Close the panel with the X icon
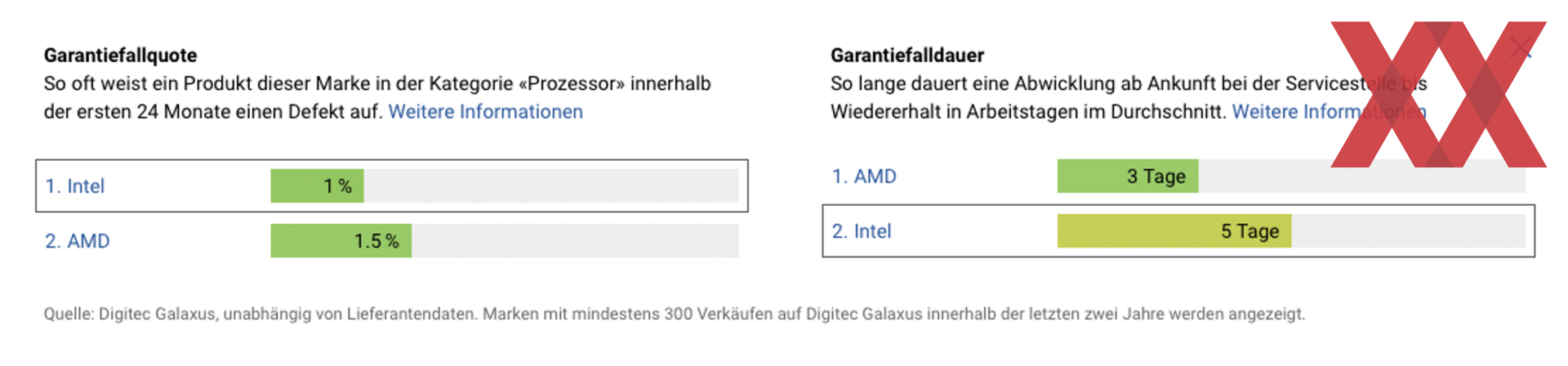 [x=1521, y=47]
